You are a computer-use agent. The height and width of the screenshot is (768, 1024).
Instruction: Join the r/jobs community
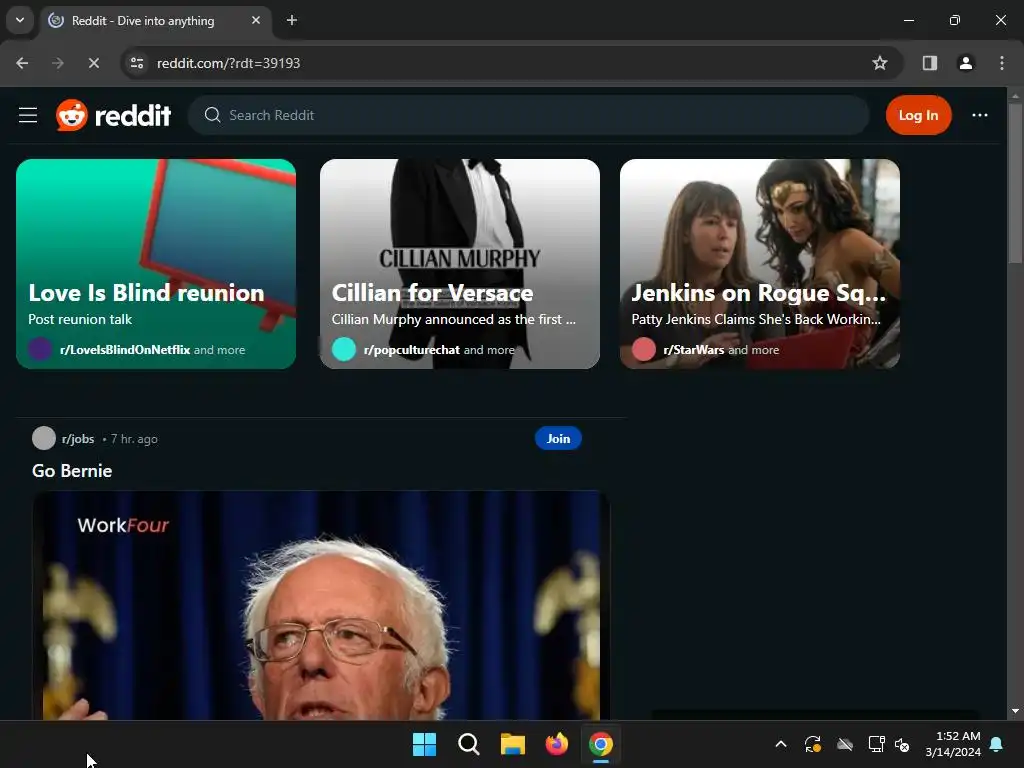[558, 438]
